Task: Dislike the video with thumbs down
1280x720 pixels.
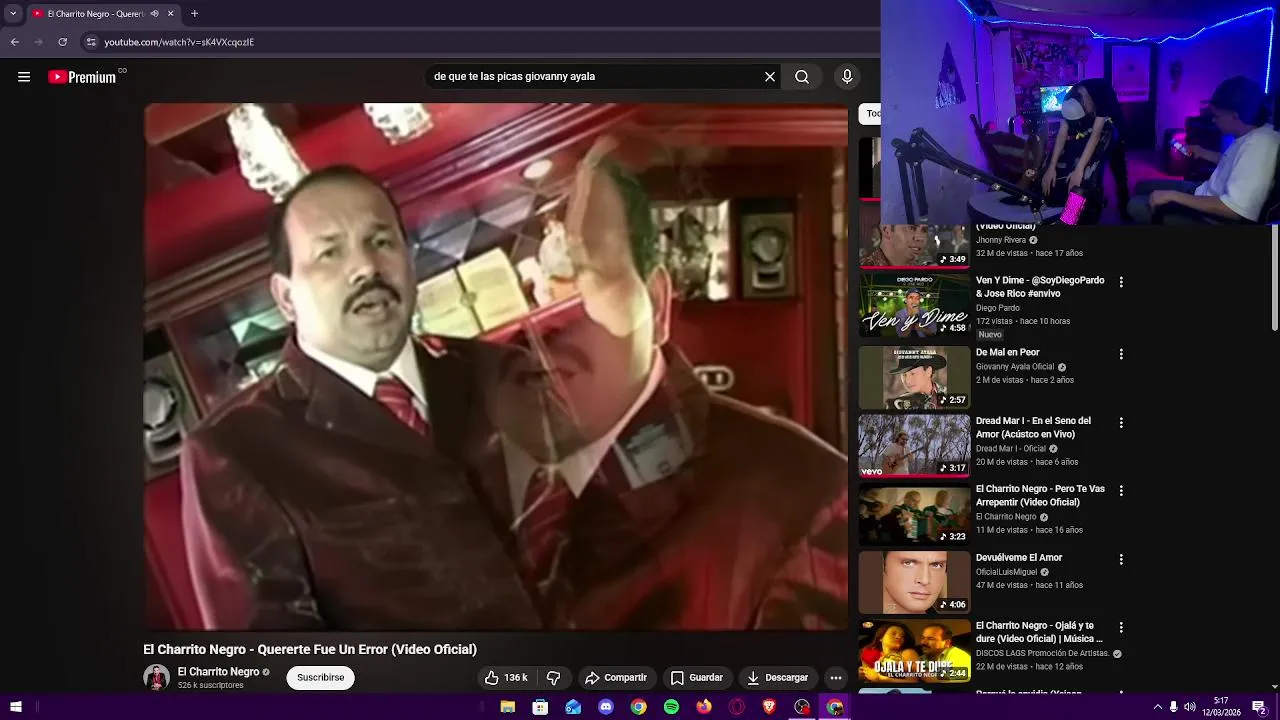Action: 553,678
